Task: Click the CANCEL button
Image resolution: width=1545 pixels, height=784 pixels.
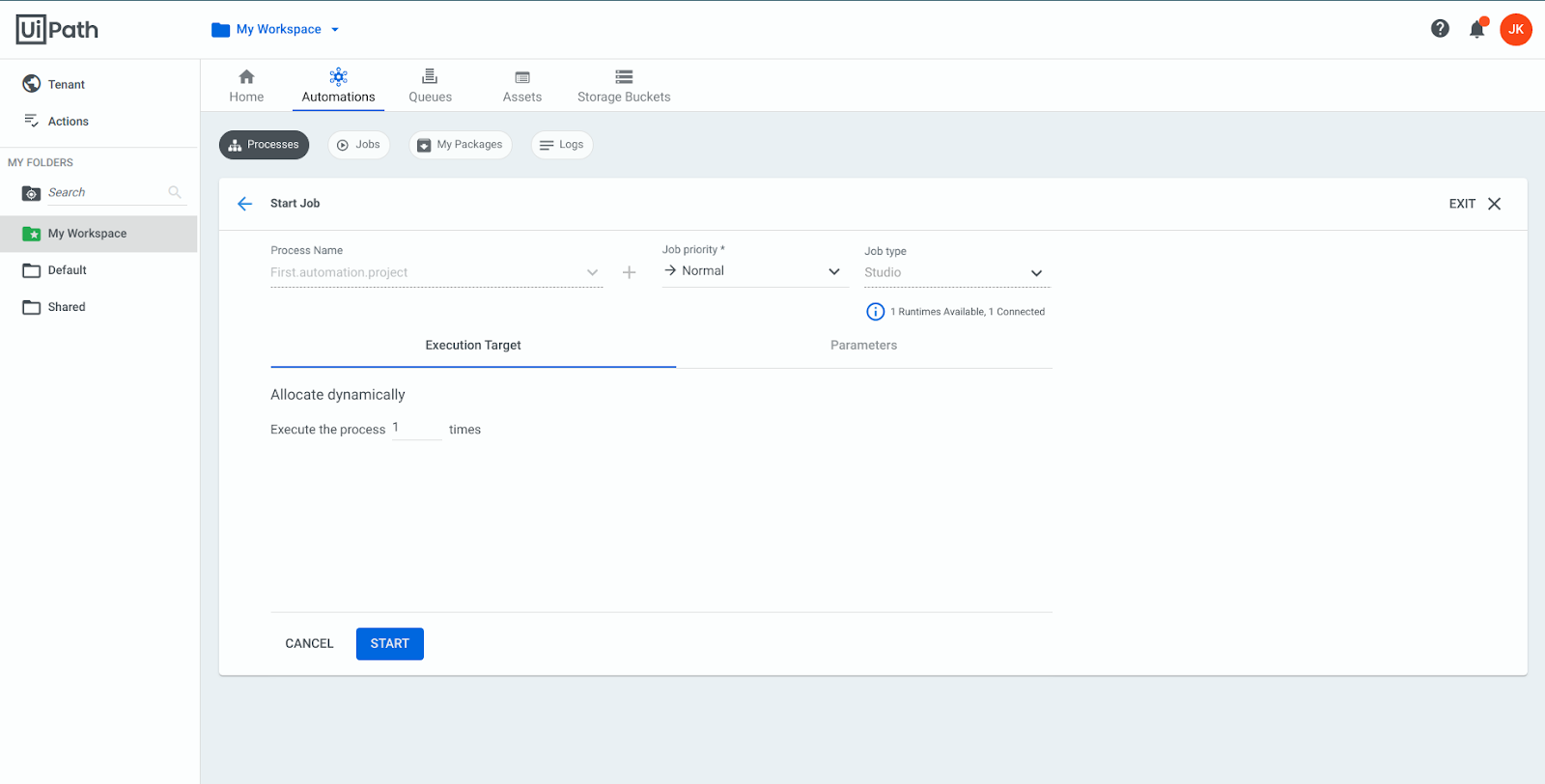Action: coord(309,644)
